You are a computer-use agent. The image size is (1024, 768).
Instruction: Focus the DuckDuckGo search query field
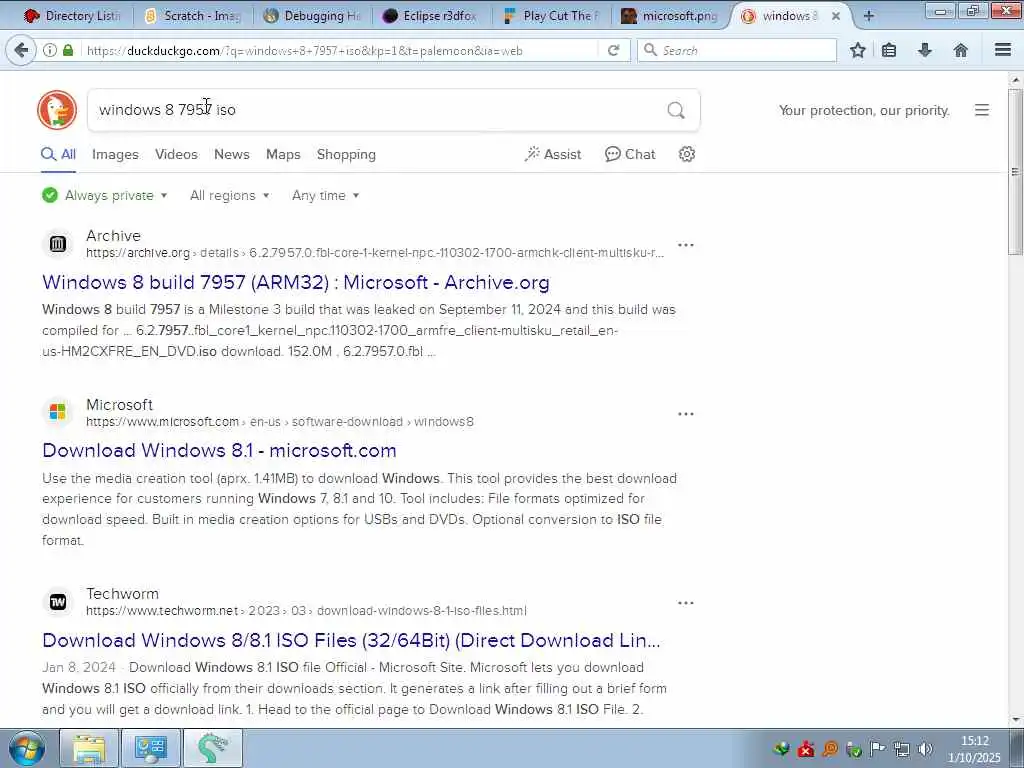tap(379, 110)
